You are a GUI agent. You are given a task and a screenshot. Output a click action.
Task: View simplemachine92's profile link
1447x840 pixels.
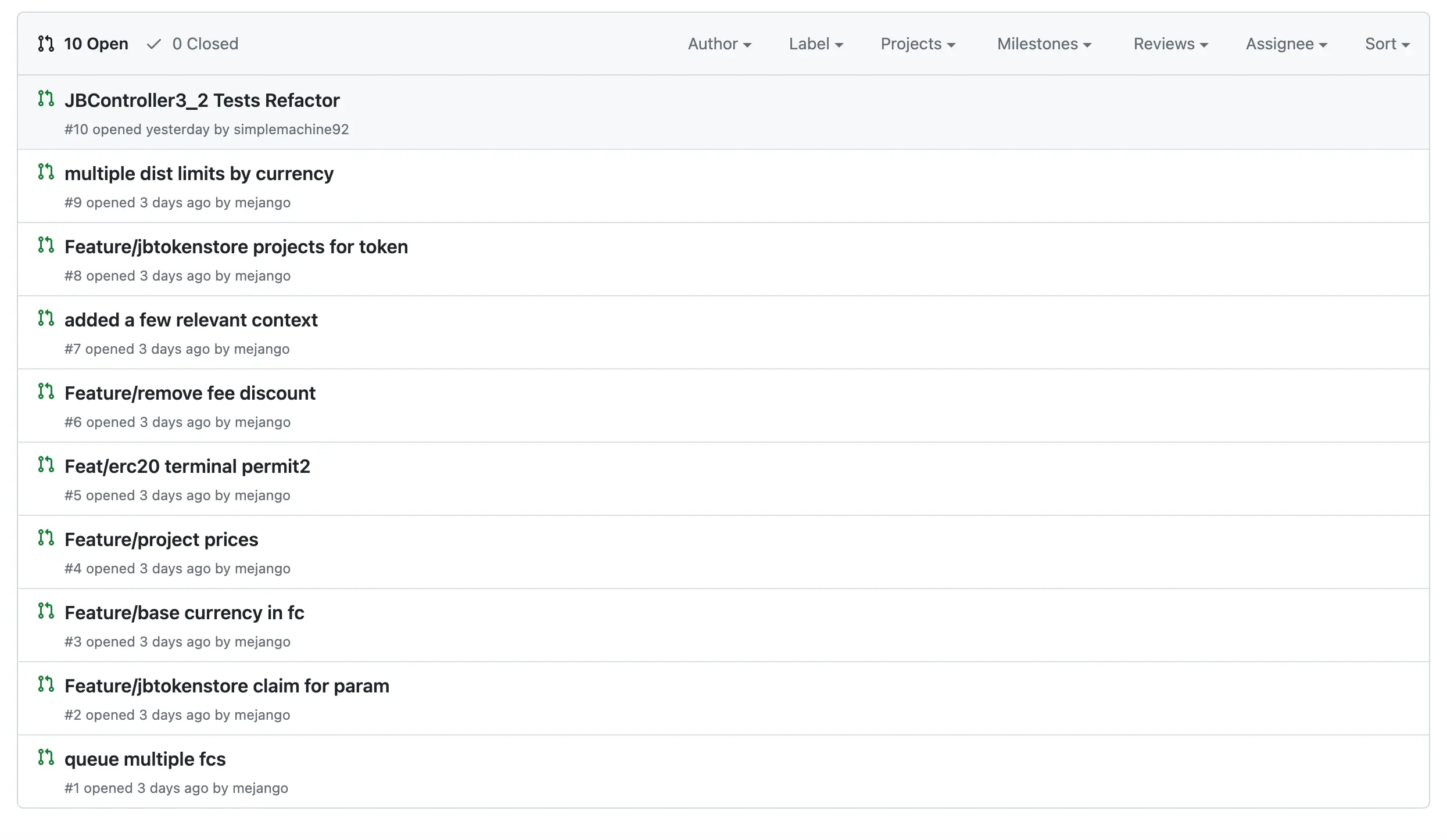point(291,129)
